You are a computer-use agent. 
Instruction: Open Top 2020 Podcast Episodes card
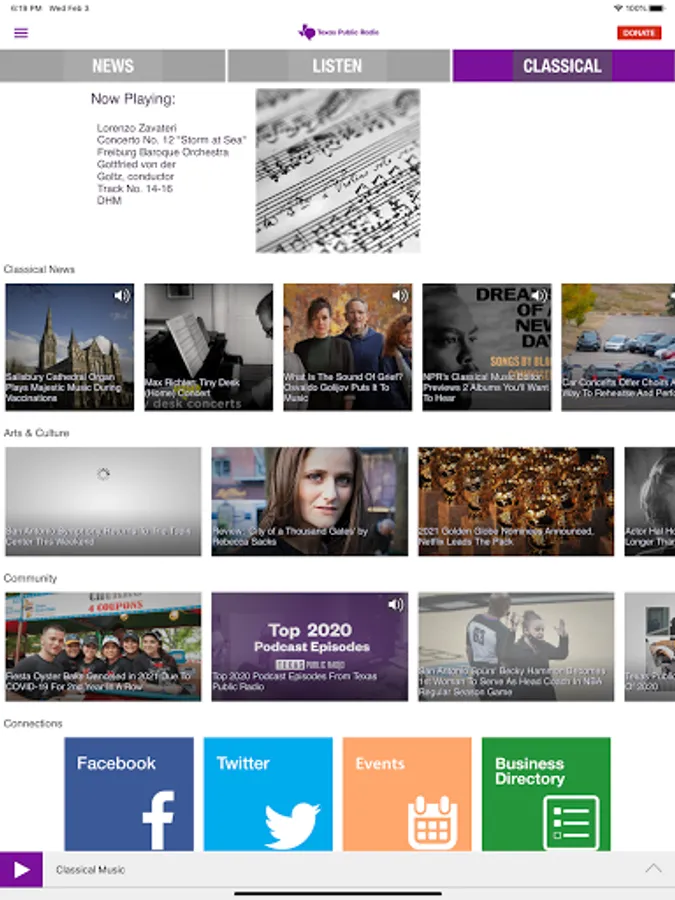(309, 646)
